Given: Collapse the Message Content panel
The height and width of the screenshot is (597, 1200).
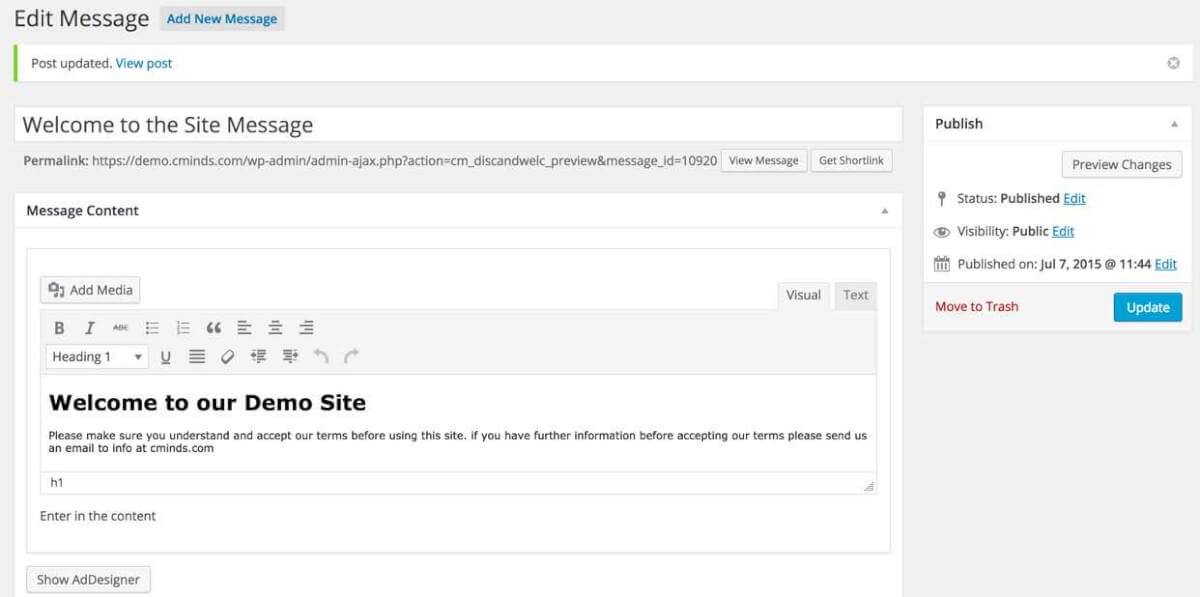Looking at the screenshot, I should click(884, 211).
